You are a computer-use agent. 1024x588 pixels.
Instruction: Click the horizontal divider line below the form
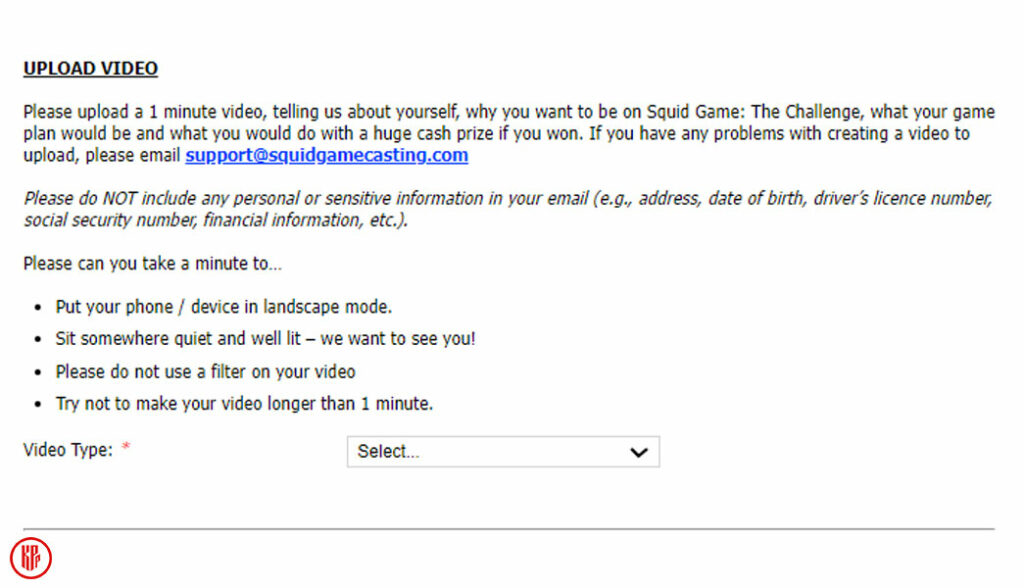508,528
